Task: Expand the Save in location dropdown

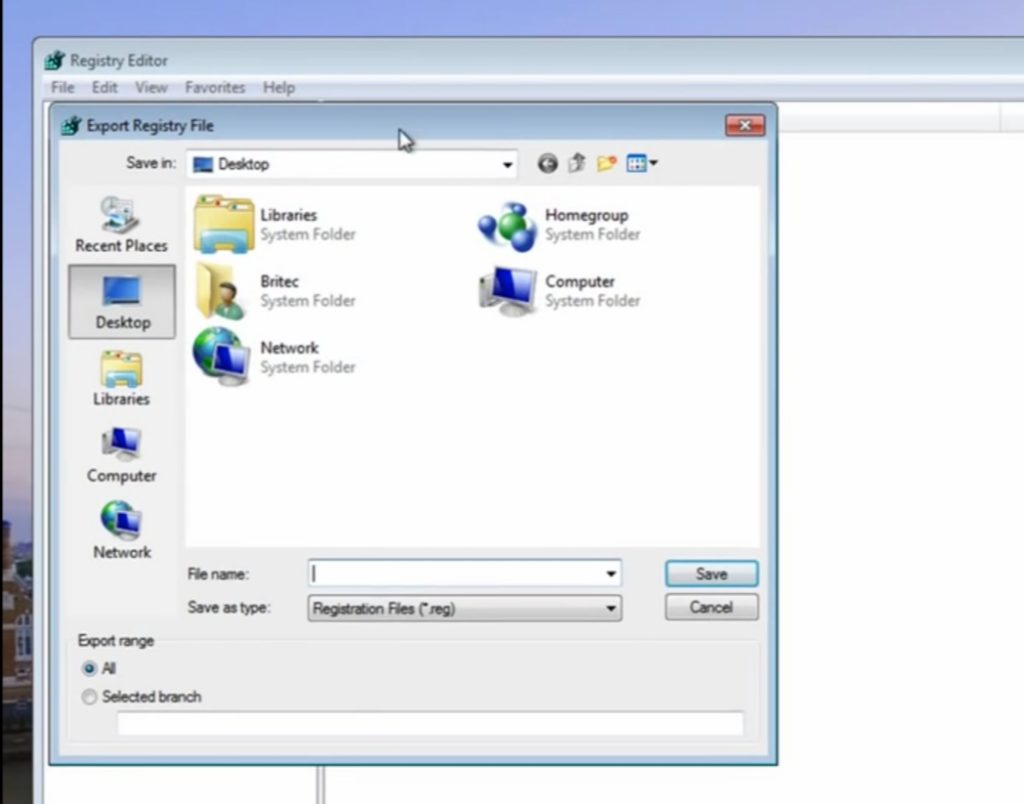Action: click(x=507, y=165)
